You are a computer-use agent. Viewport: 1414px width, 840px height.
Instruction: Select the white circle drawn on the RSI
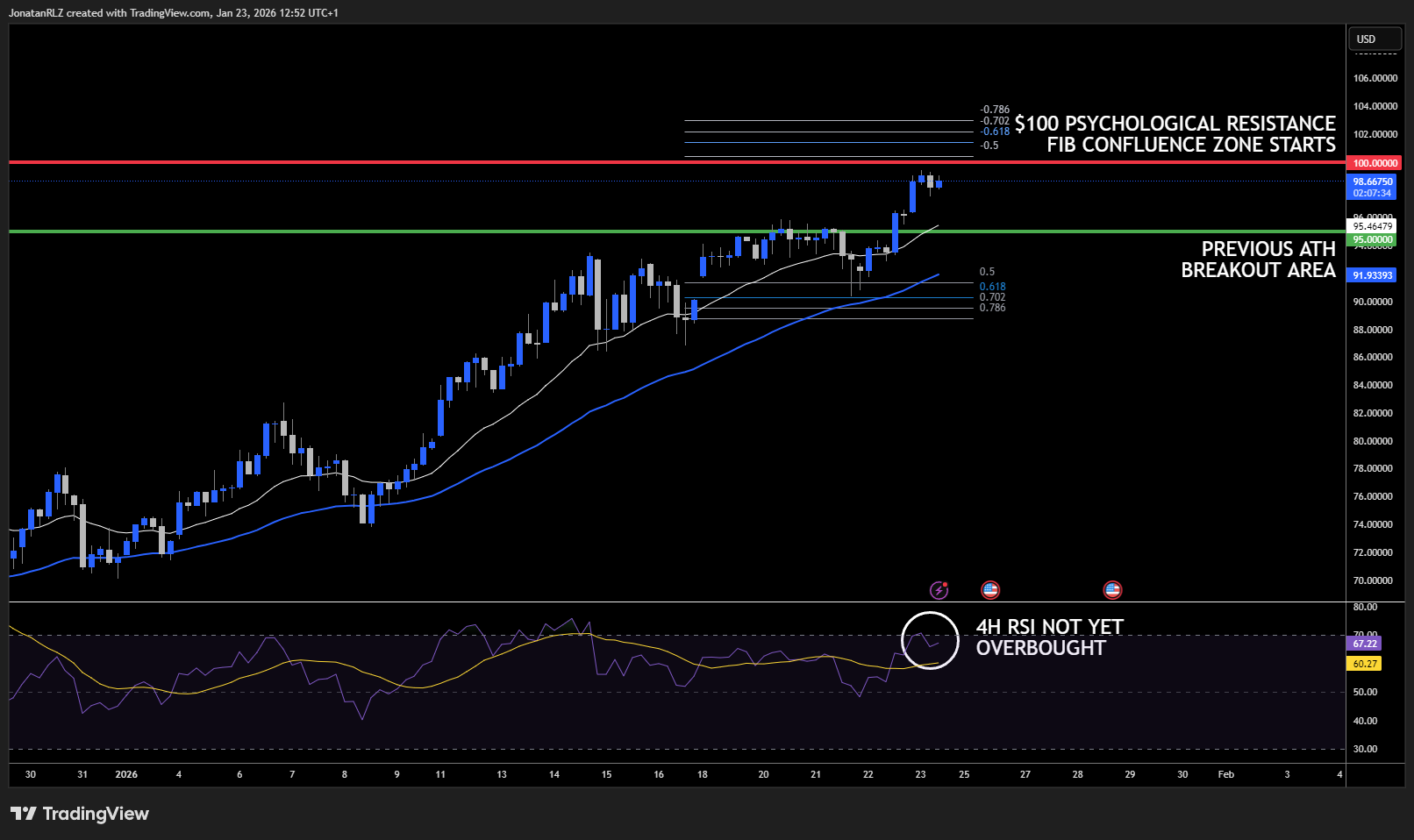930,613
